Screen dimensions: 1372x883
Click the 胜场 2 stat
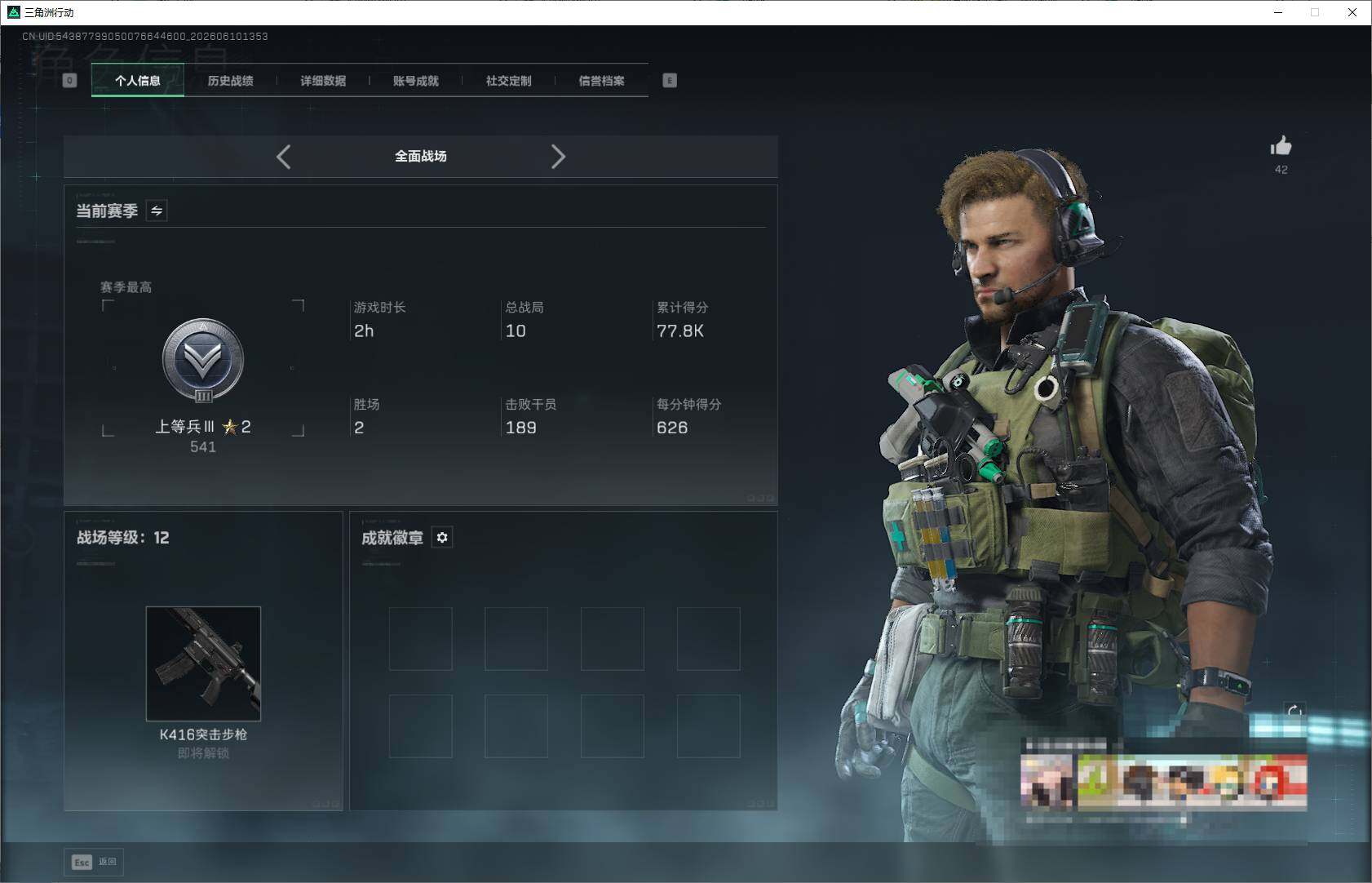[x=366, y=416]
